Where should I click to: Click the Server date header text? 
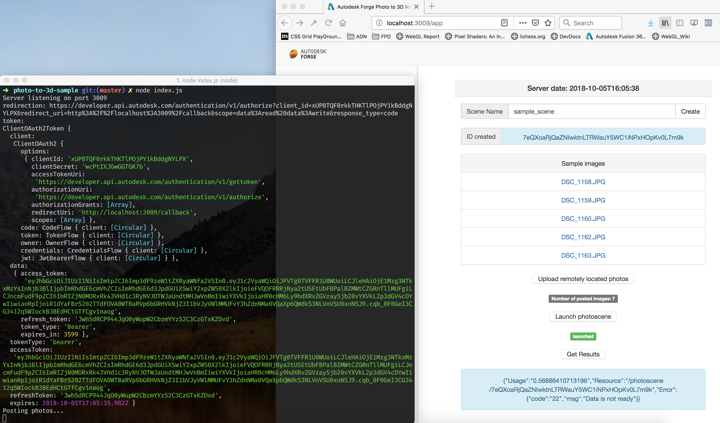583,88
